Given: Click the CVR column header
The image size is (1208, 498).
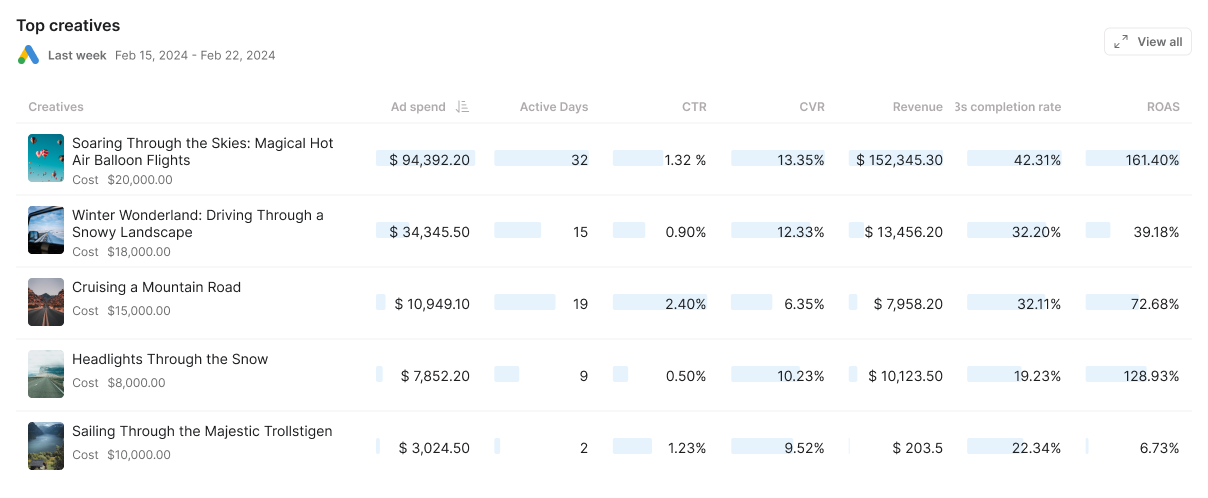Looking at the screenshot, I should pos(812,107).
